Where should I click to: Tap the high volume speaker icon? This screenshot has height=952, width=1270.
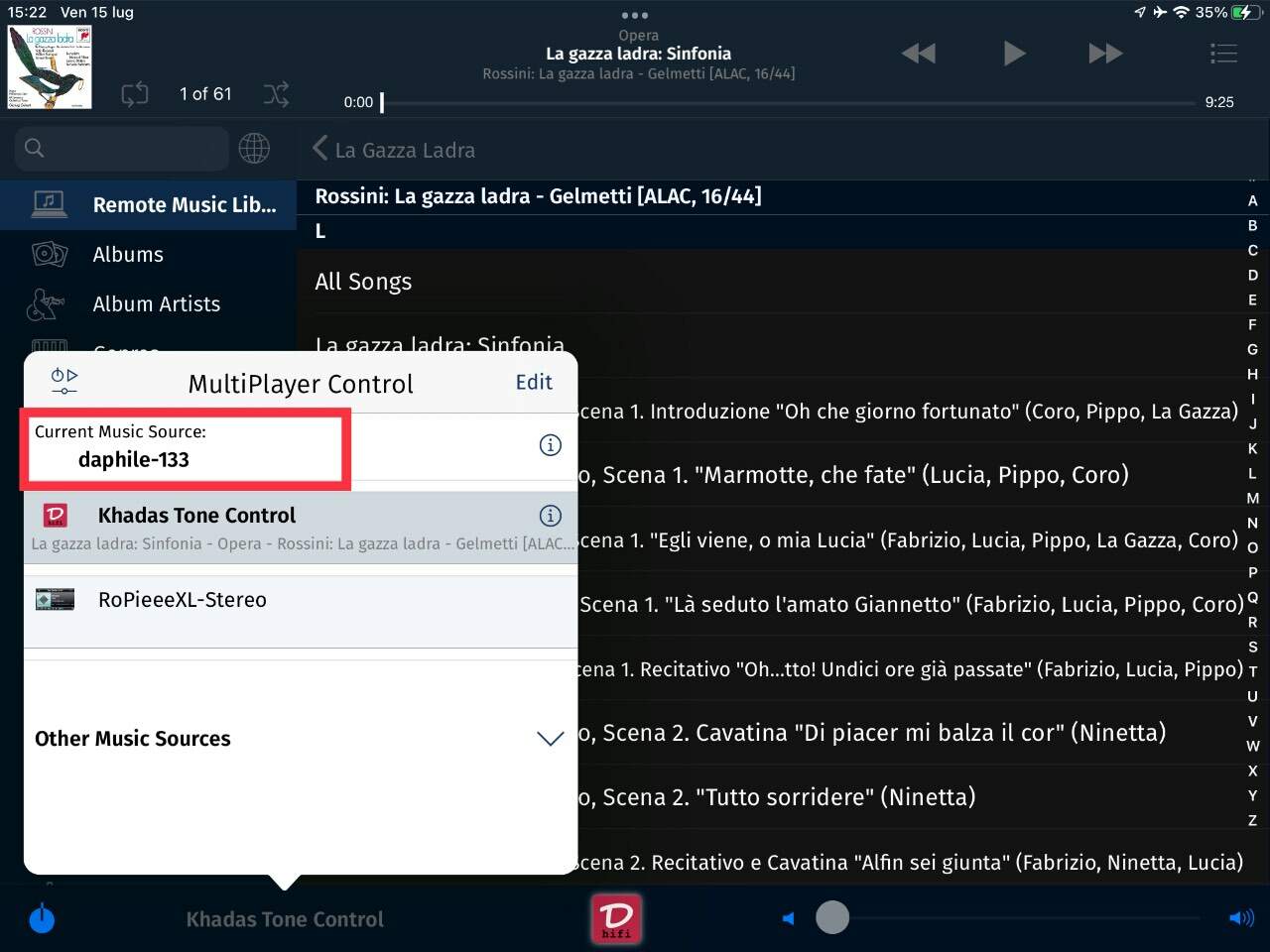(1241, 918)
